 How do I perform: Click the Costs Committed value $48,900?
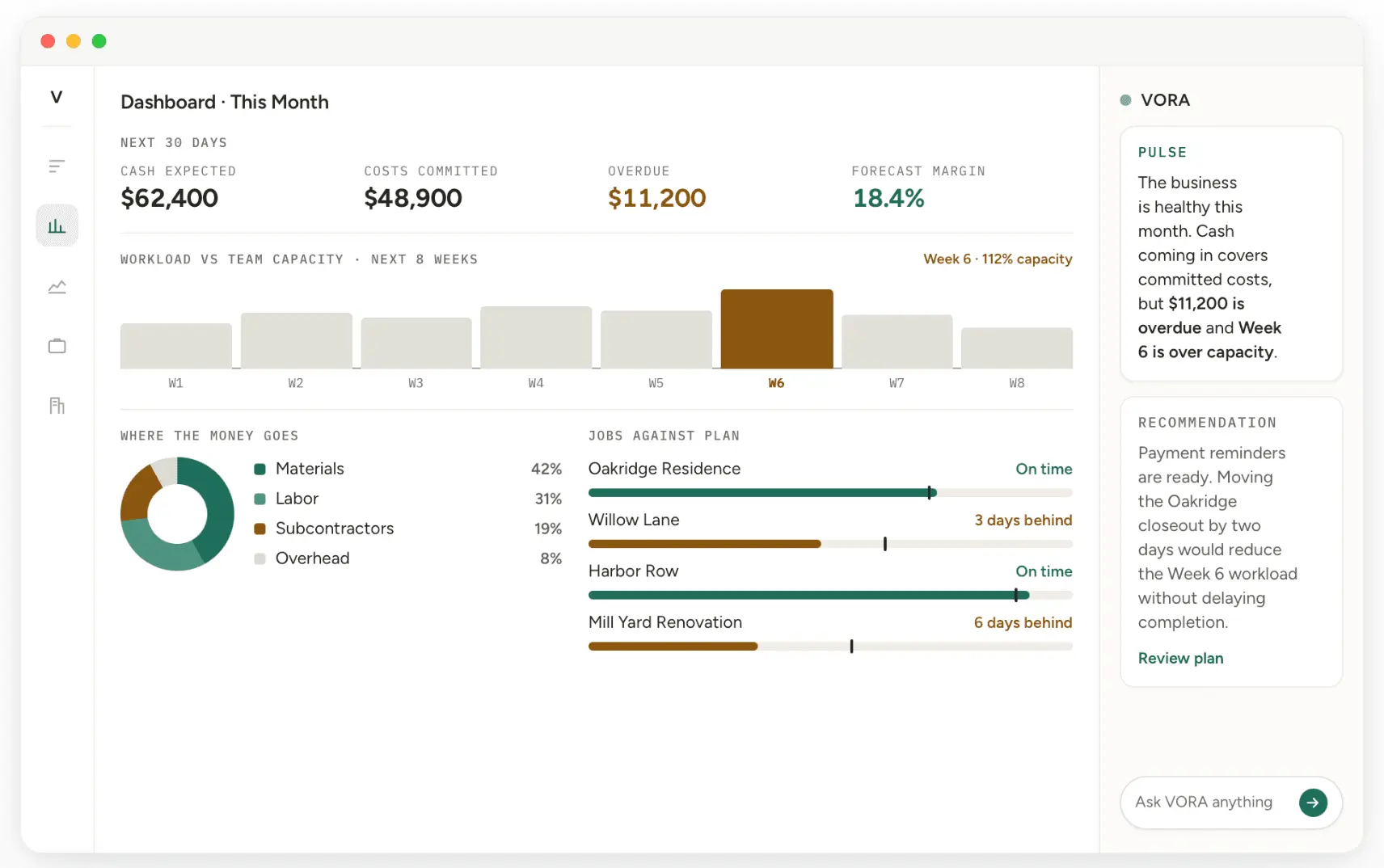[x=413, y=198]
